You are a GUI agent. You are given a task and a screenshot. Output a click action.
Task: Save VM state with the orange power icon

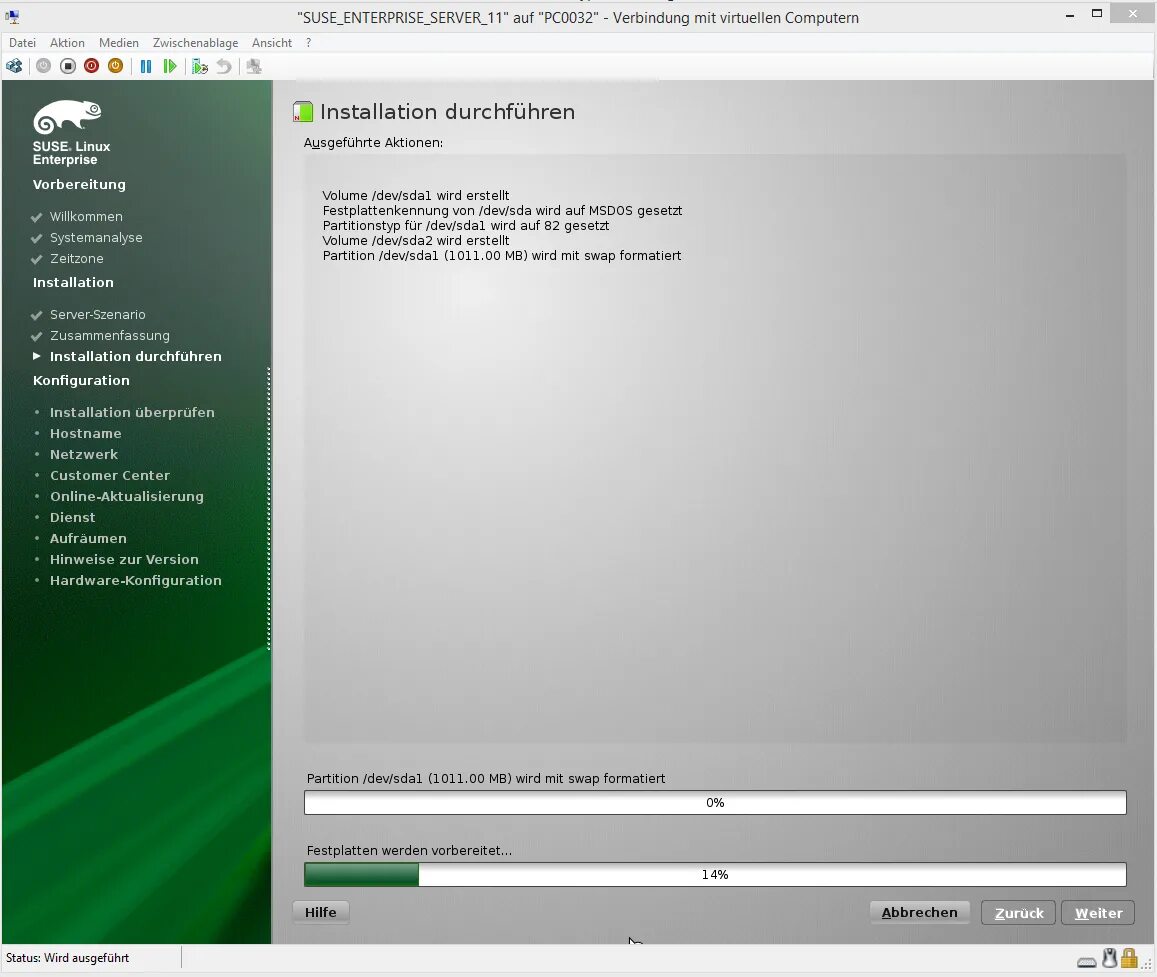[115, 66]
